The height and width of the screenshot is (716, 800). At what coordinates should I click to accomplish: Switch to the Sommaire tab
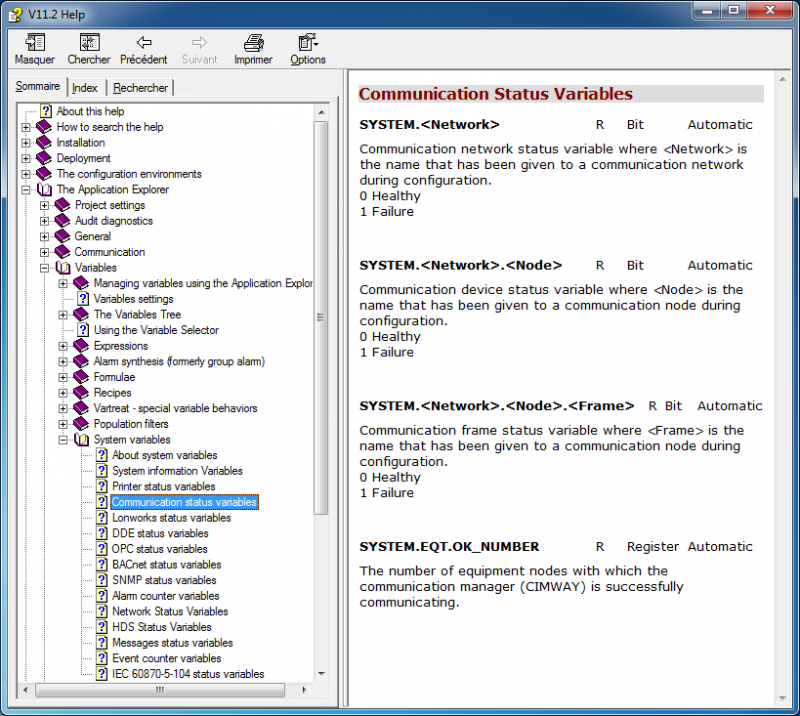(38, 86)
